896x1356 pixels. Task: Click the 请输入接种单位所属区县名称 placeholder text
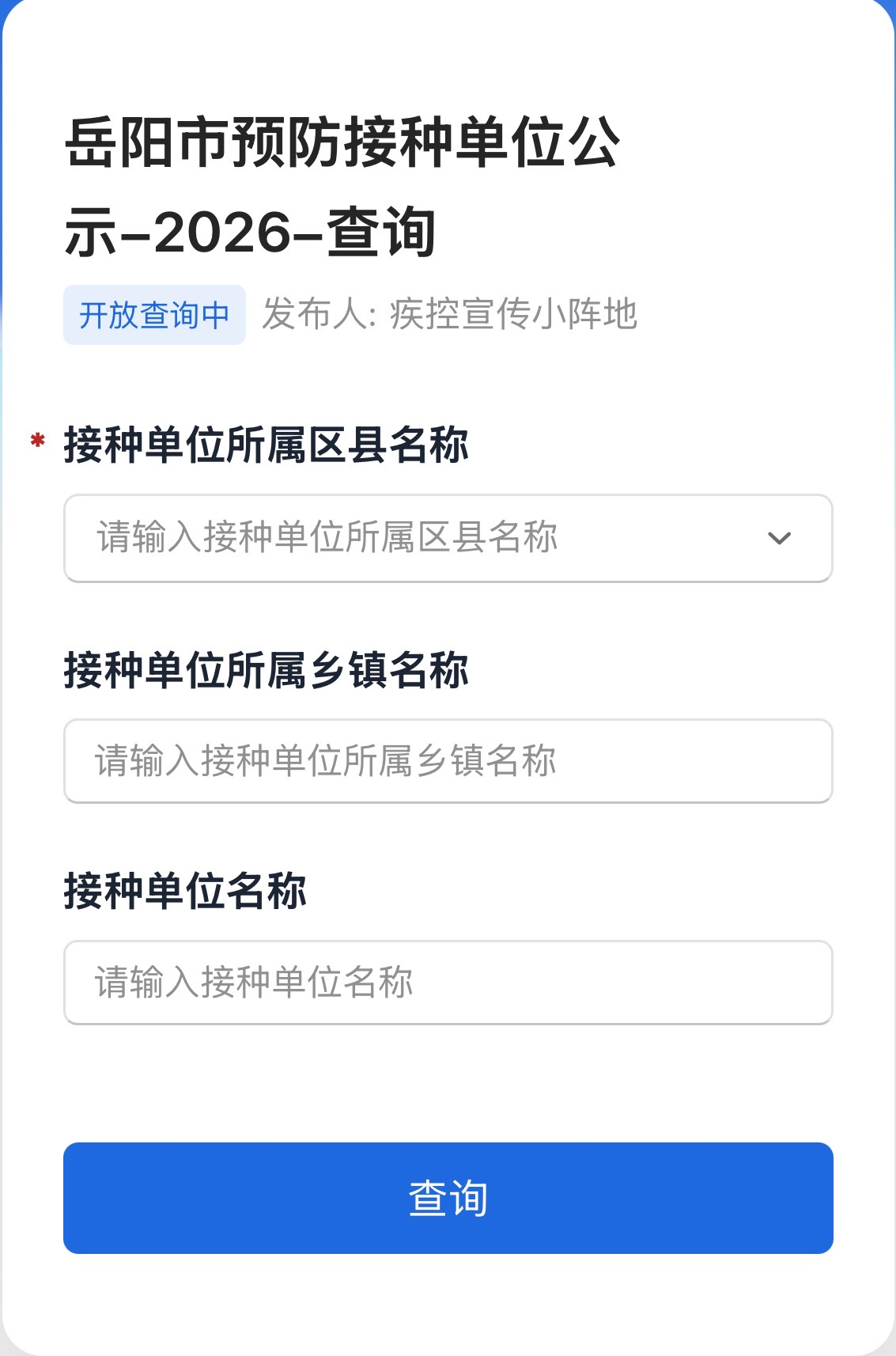pos(327,538)
